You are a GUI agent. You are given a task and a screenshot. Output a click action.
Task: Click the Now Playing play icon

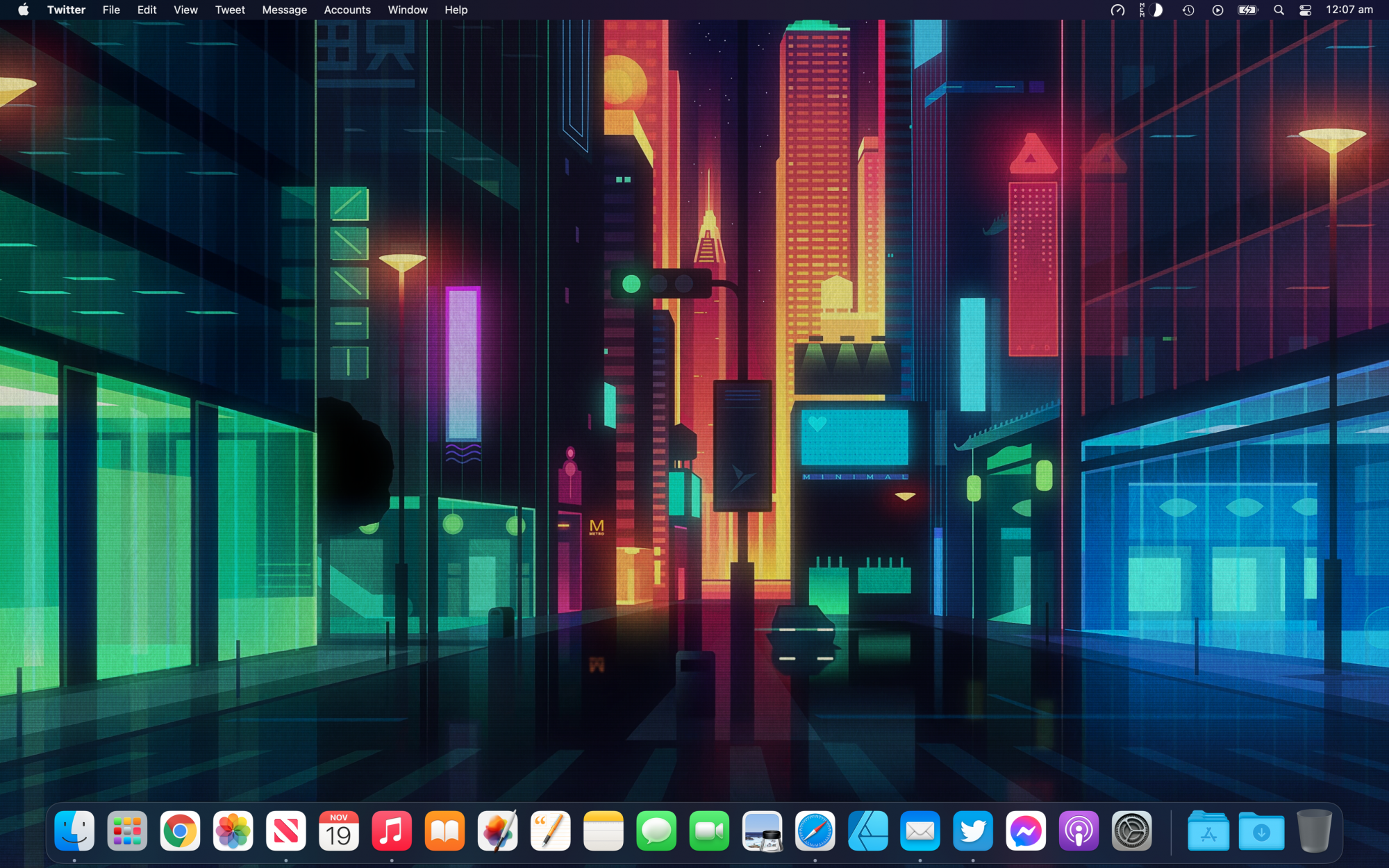(x=1217, y=10)
